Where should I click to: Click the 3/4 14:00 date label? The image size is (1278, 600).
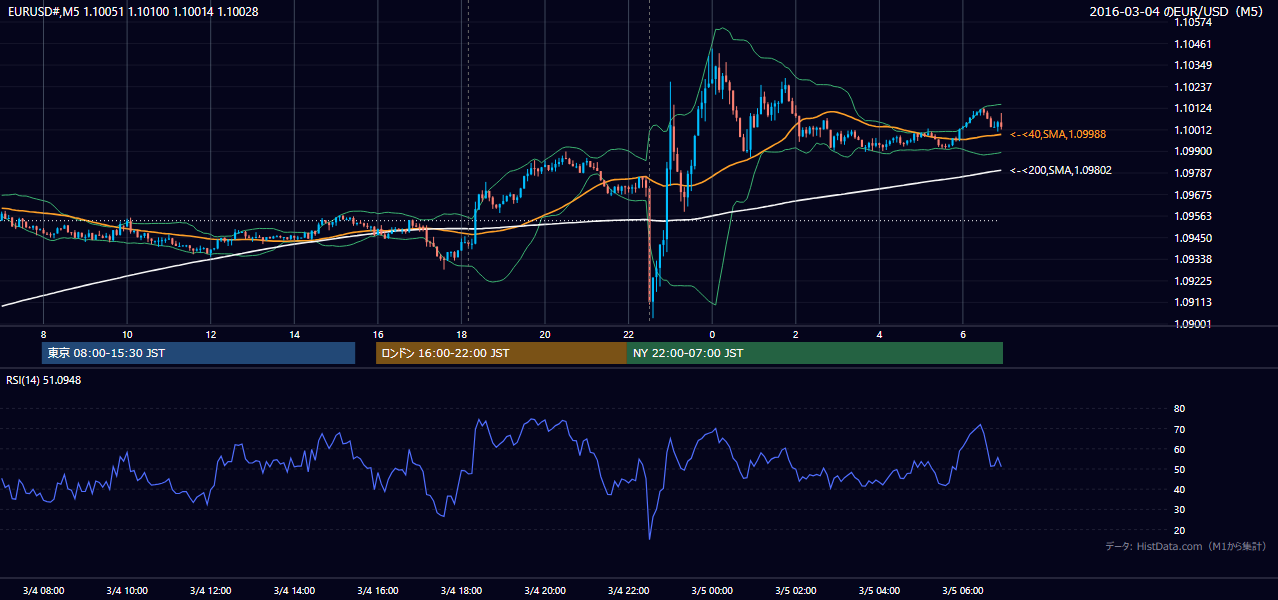294,590
